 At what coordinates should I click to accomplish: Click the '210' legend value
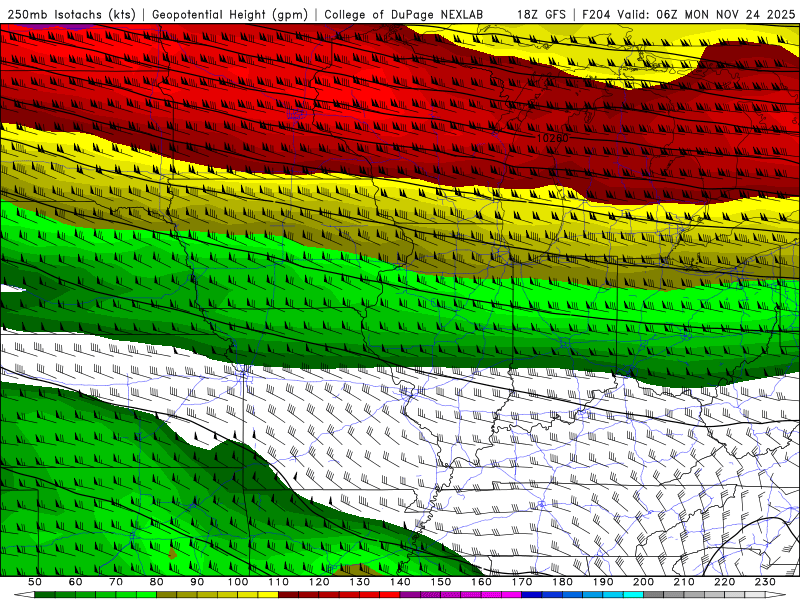click(x=684, y=582)
